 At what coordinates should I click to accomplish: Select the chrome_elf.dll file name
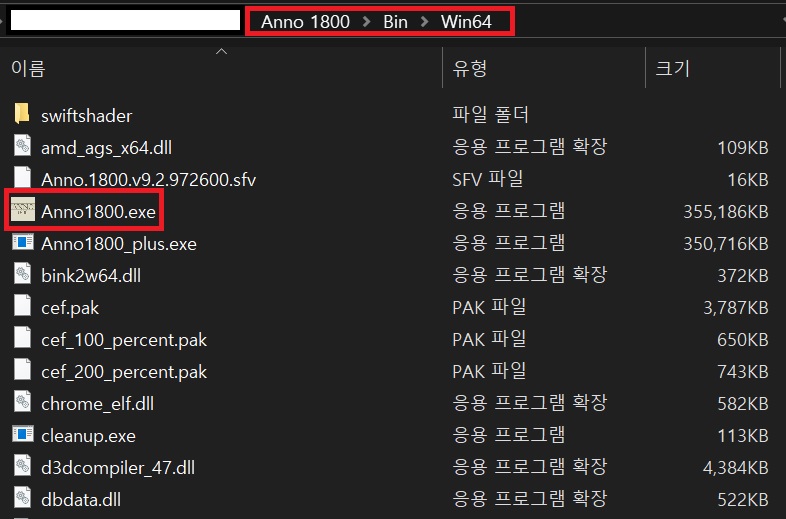(x=97, y=404)
